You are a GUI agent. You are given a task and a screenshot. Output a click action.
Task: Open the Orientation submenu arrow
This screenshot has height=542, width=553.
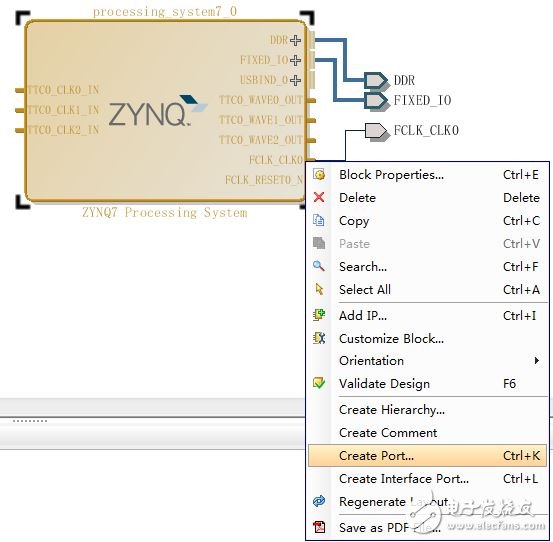click(536, 360)
